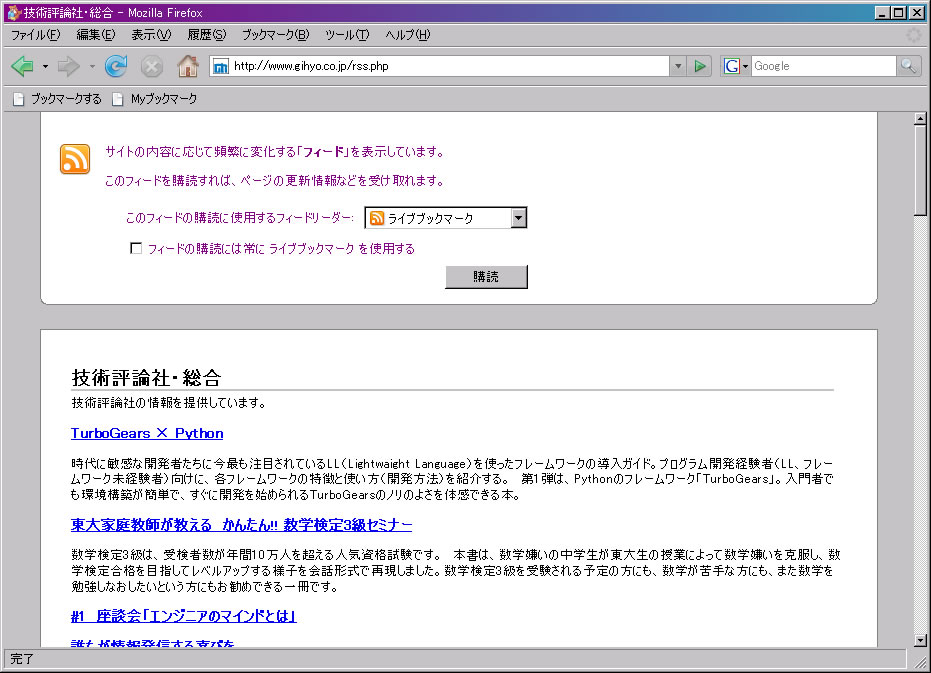The height and width of the screenshot is (673, 931).
Task: Click the green Back arrow button
Action: pos(23,66)
